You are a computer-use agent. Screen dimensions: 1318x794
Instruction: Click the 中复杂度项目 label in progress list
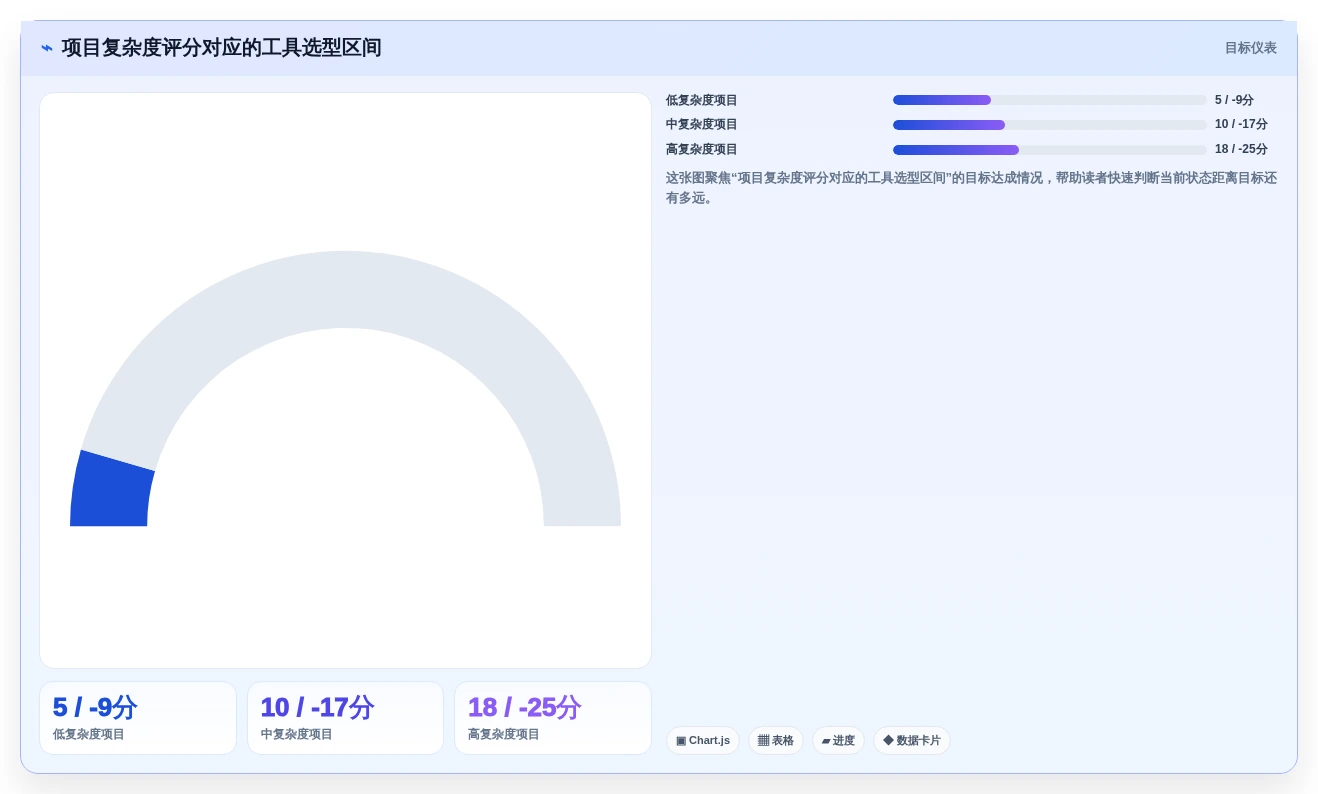click(x=702, y=125)
